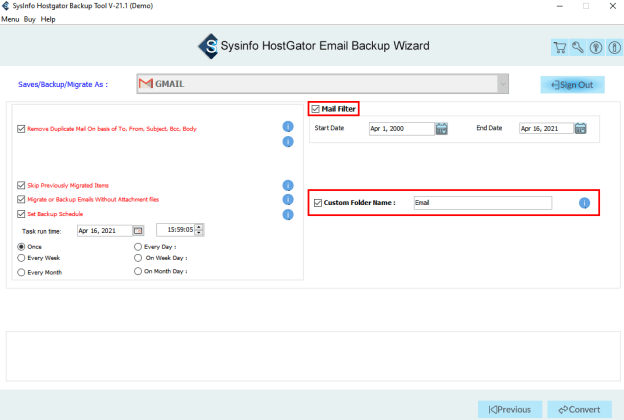Viewport: 624px width, 420px height.
Task: Open the about info icon in header
Action: [x=614, y=48]
